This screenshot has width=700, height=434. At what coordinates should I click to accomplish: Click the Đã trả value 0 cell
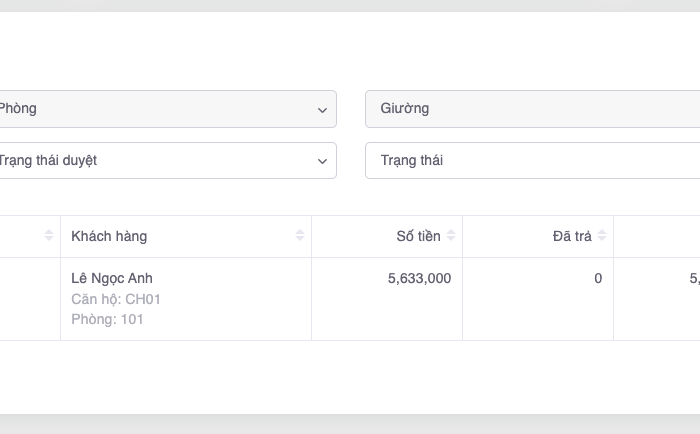[598, 278]
